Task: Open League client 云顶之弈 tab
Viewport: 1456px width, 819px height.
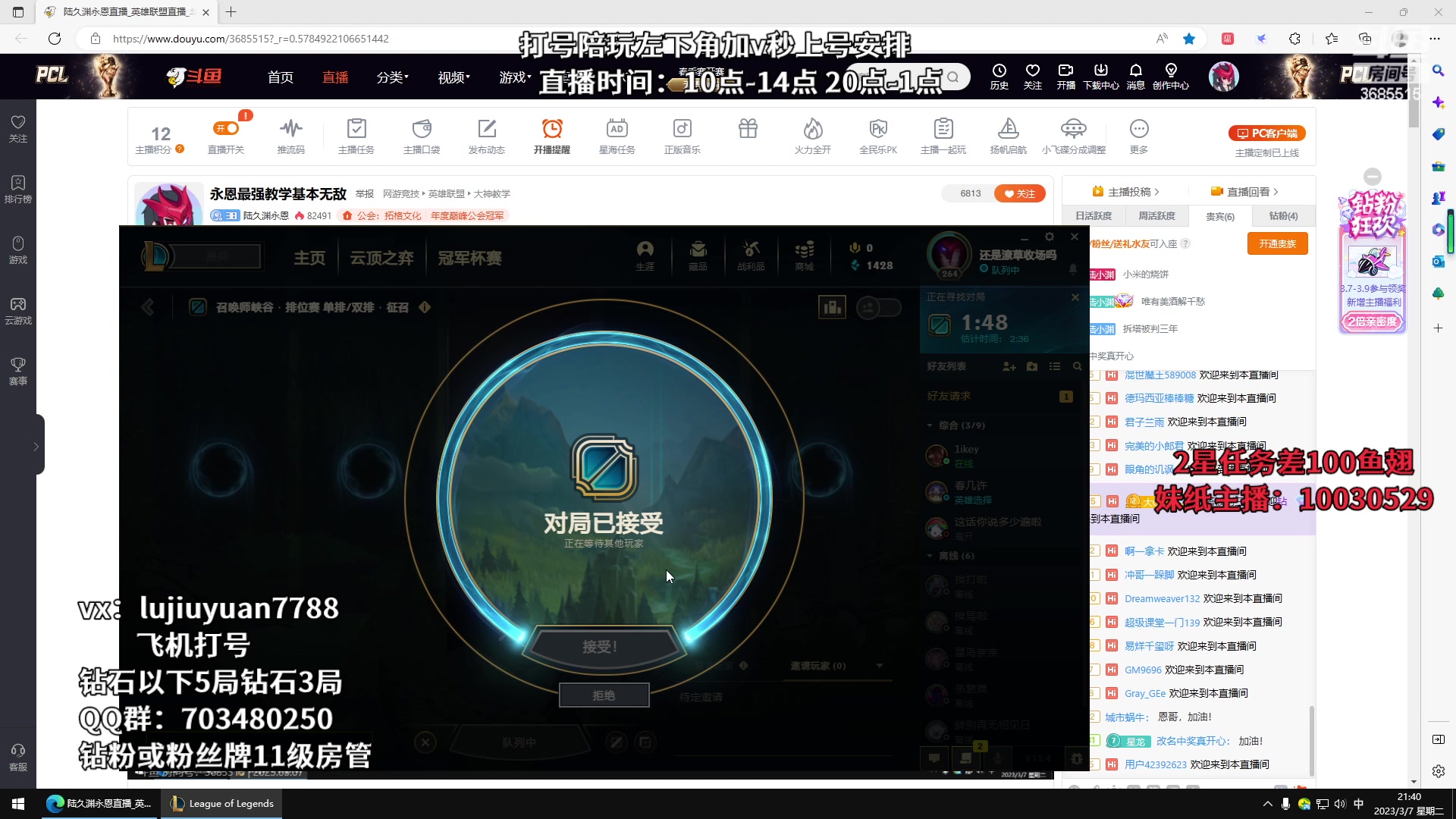Action: [x=381, y=259]
